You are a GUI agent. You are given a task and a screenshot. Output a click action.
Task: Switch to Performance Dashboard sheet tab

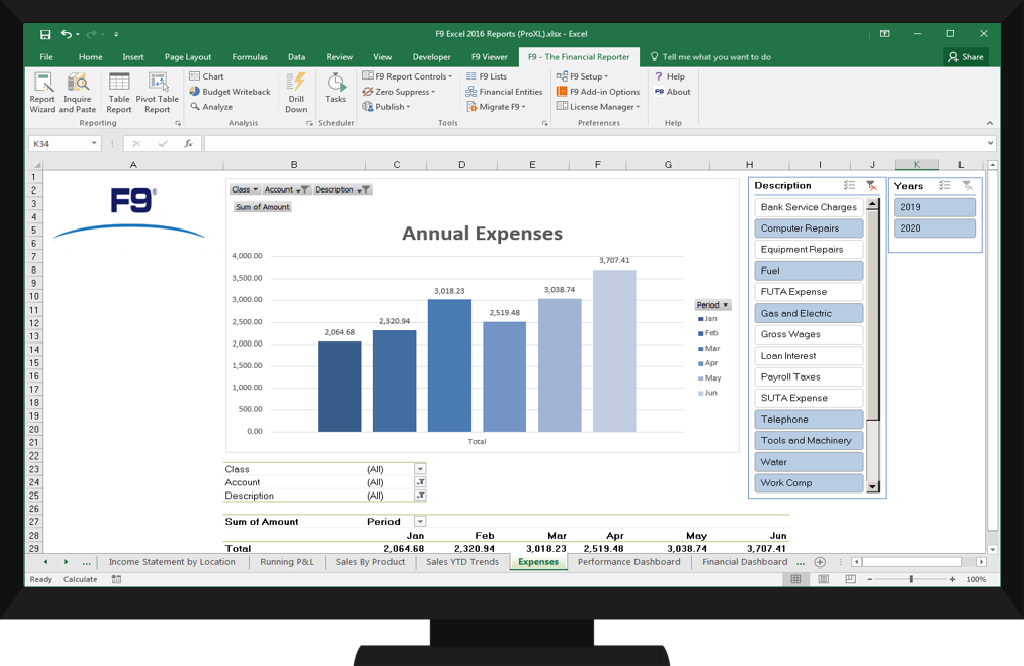point(629,562)
